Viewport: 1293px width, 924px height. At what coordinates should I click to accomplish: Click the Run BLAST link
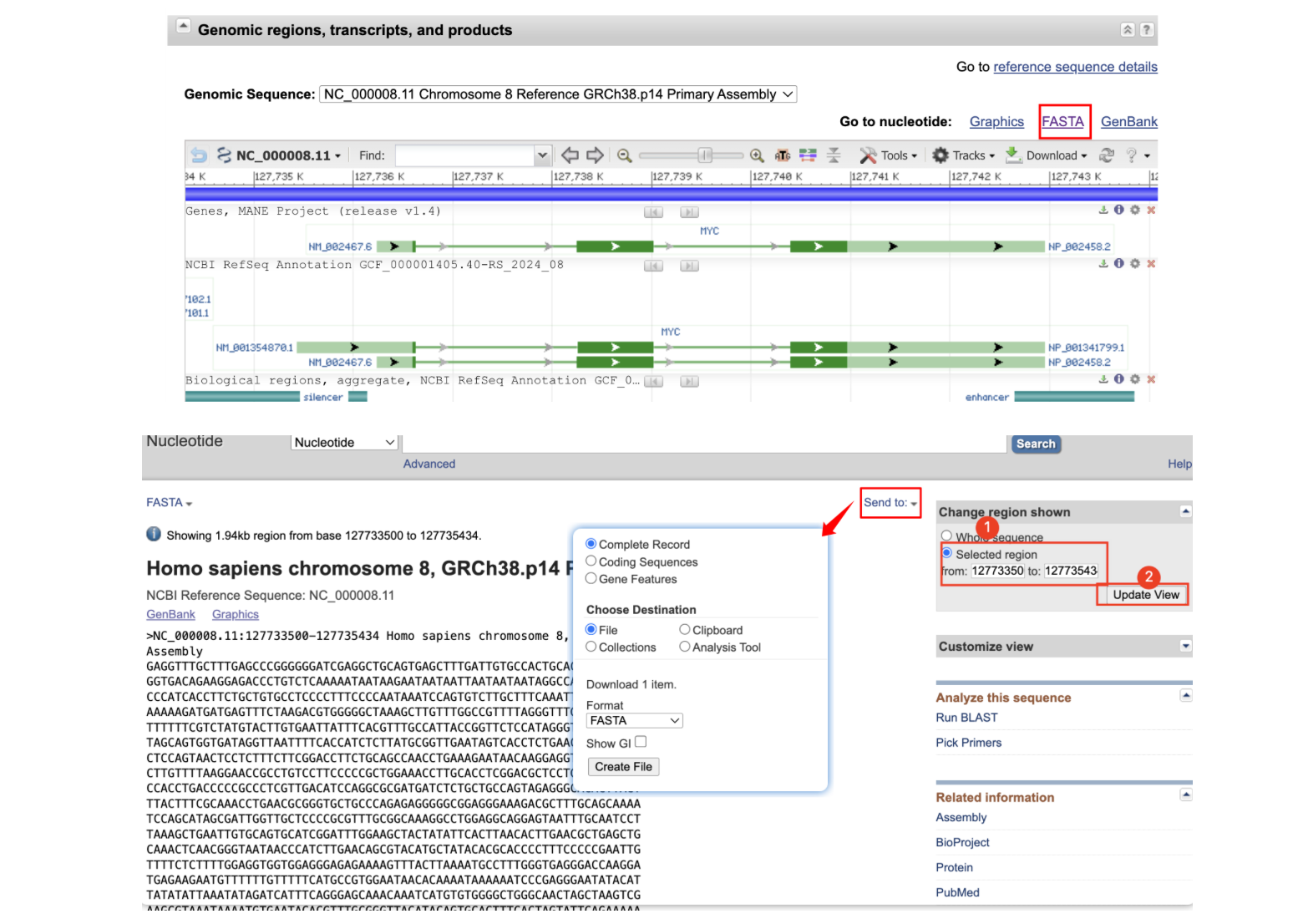[x=966, y=718]
